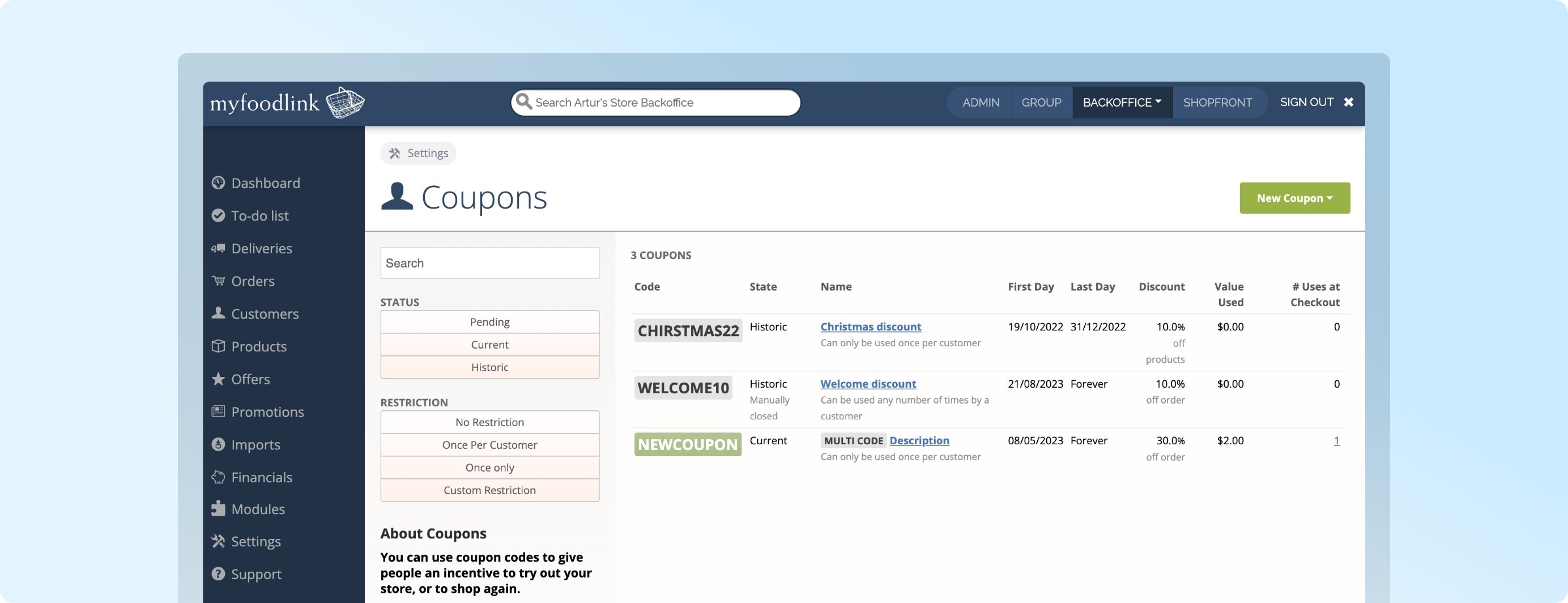
Task: Open Financials from the sidebar
Action: (x=261, y=477)
